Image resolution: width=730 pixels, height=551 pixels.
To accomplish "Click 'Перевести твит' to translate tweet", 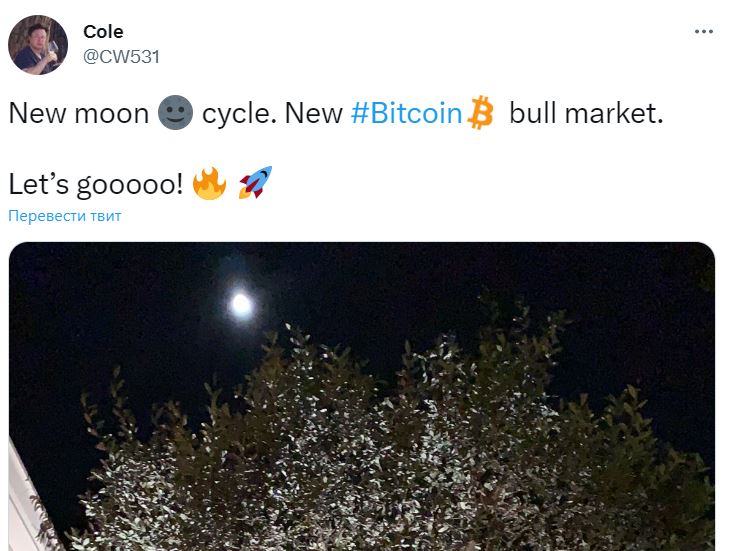I will 65,216.
